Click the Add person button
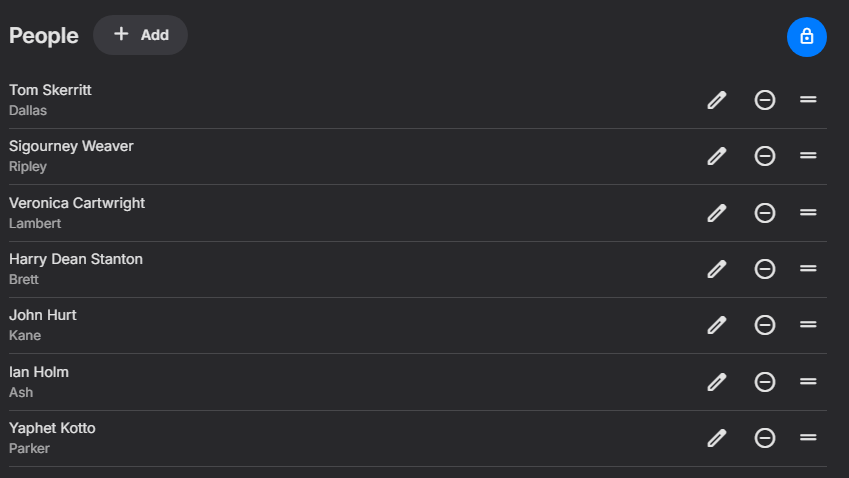This screenshot has height=478, width=849. tap(140, 35)
